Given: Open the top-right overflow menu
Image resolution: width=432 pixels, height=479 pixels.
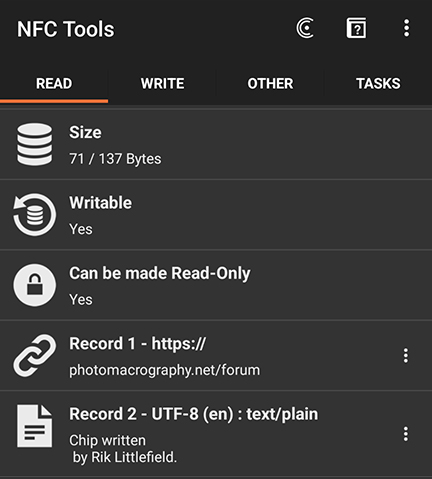Looking at the screenshot, I should coord(406,28).
